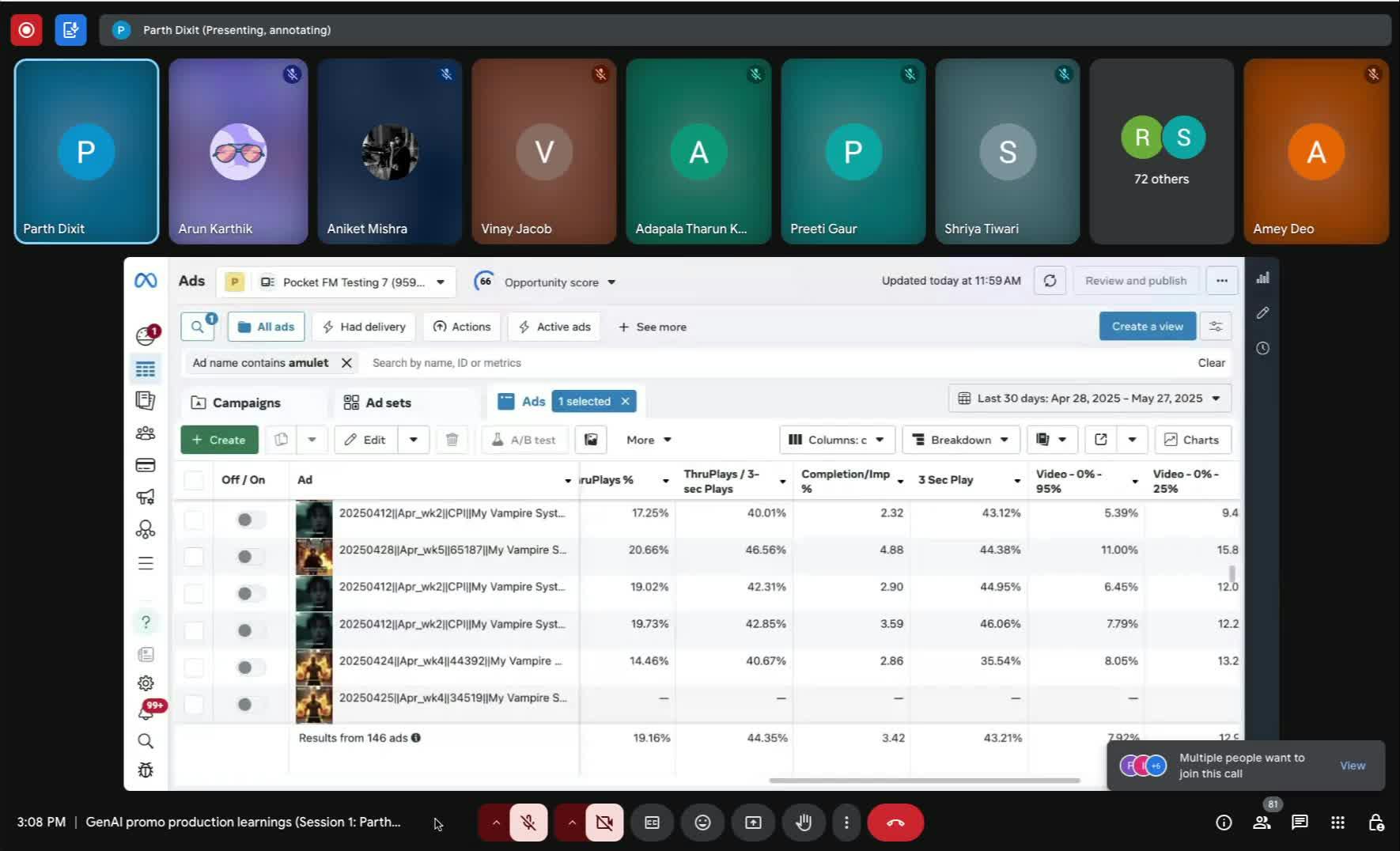Open the Ads table view sidebar icon
The height and width of the screenshot is (851, 1400).
coord(146,369)
